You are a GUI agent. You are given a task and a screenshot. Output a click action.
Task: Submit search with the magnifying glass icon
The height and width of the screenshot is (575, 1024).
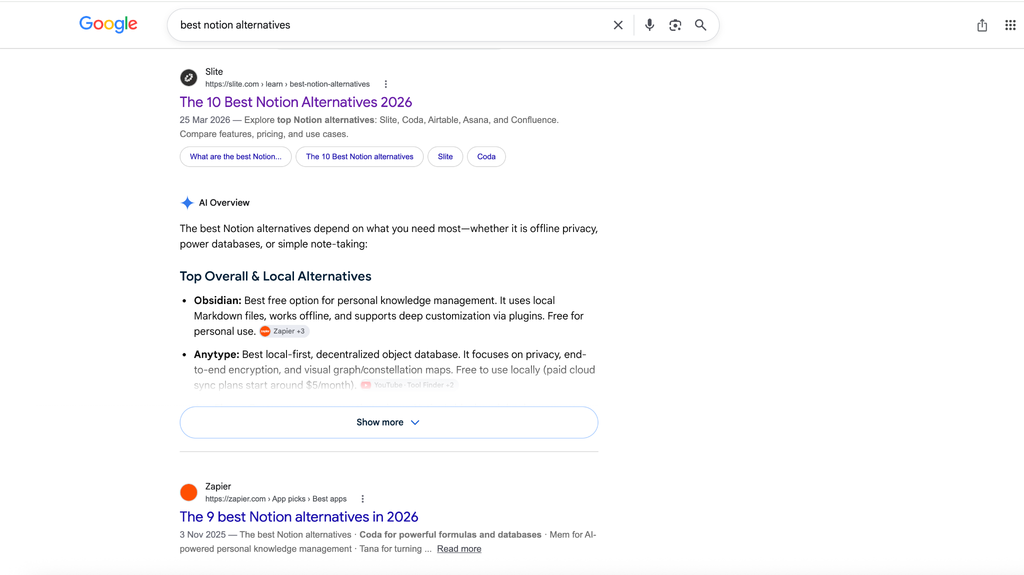pyautogui.click(x=700, y=25)
